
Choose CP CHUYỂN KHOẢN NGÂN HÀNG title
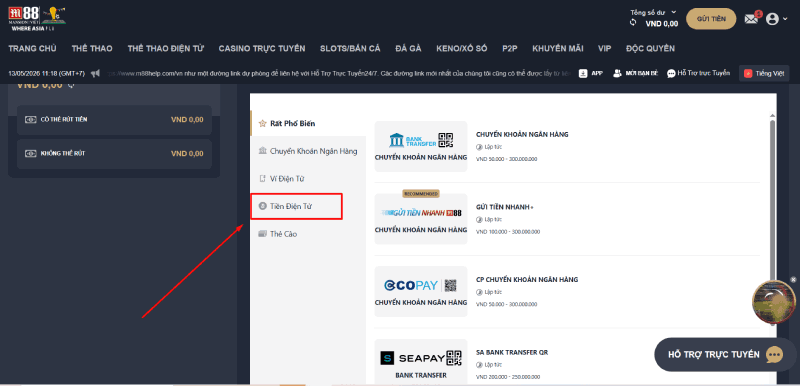[x=527, y=279]
